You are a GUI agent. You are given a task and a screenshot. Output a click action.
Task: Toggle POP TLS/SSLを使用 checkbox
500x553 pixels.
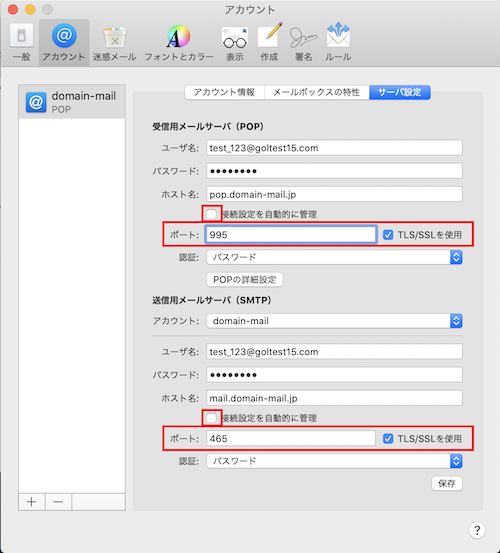click(x=388, y=235)
